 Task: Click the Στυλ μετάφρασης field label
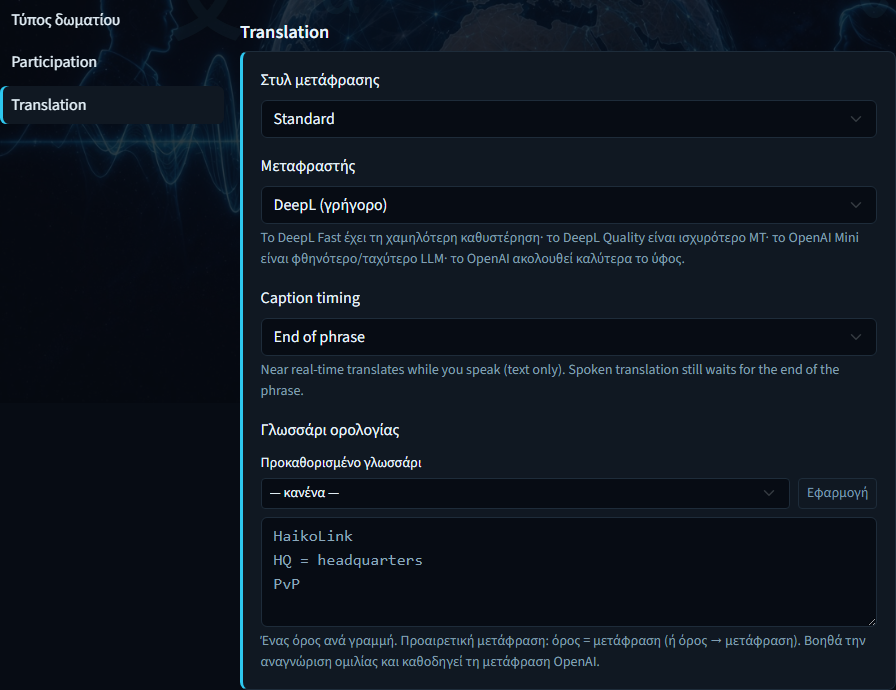(320, 80)
